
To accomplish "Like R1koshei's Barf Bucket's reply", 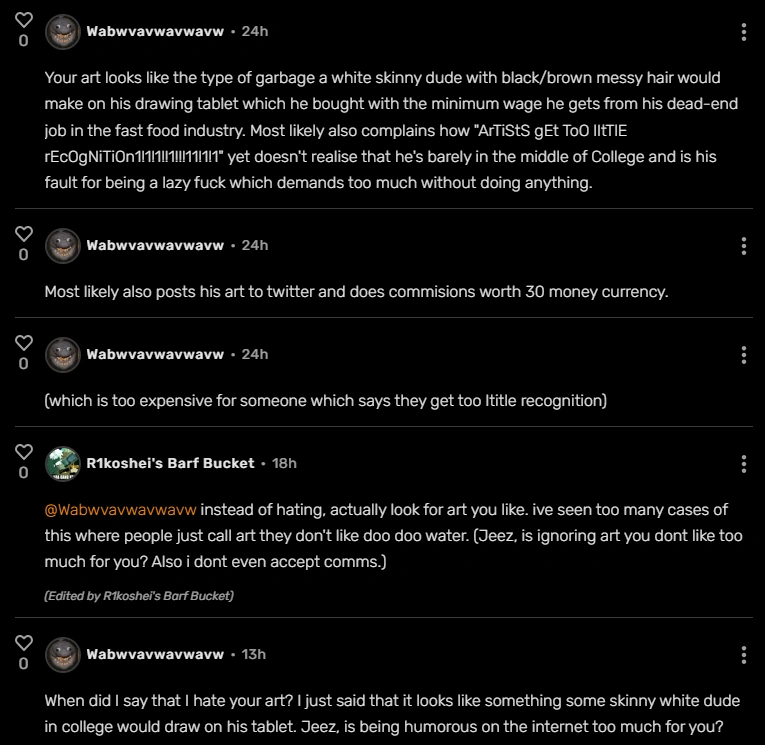I will [24, 452].
